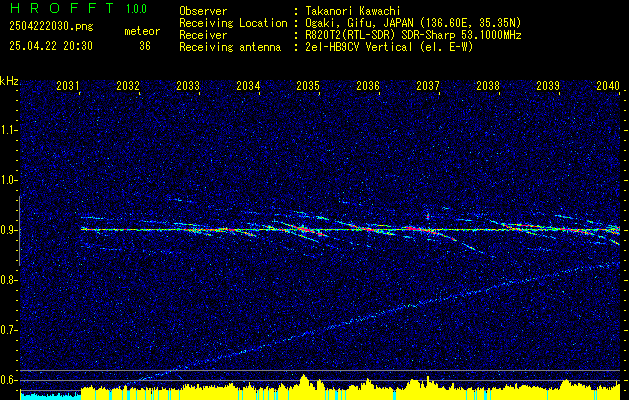
Task: Click the 'Receiving Location' label
Action: coord(233,23)
